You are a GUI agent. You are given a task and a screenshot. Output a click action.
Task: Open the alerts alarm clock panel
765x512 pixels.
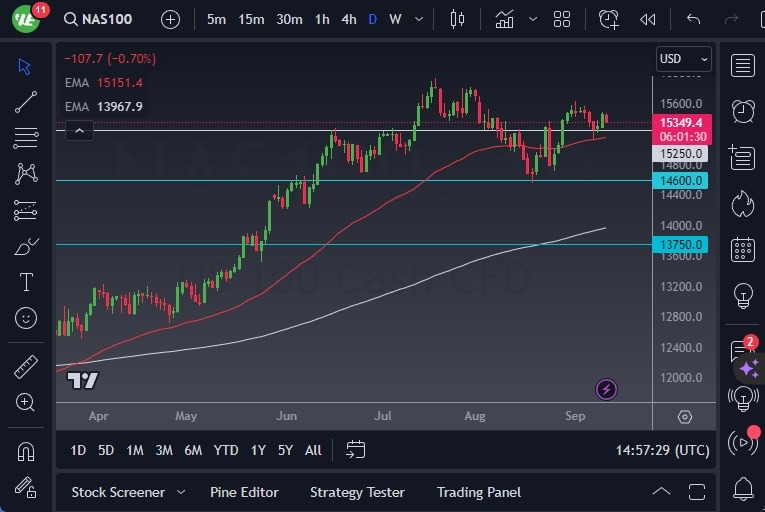click(742, 111)
